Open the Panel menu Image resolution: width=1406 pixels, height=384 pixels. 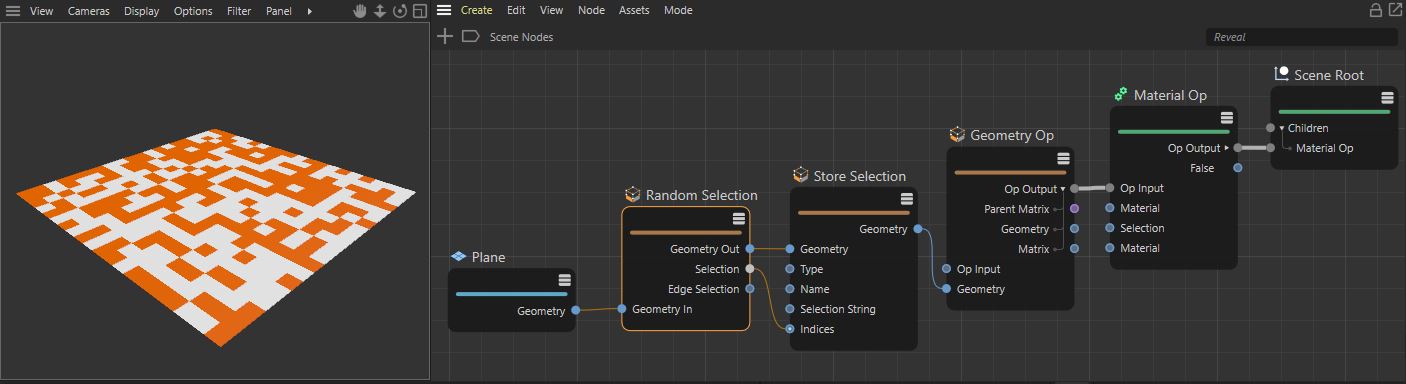[x=279, y=11]
